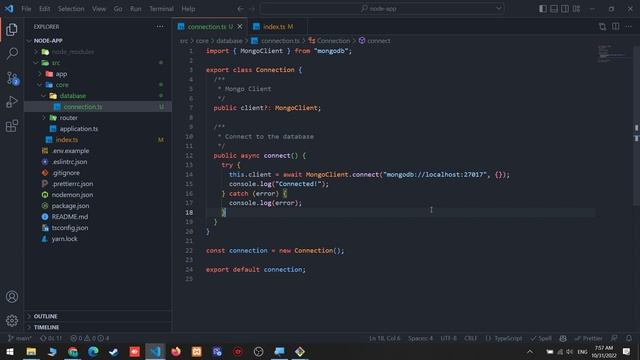
Task: Open the Selection menu
Action: pos(71,9)
